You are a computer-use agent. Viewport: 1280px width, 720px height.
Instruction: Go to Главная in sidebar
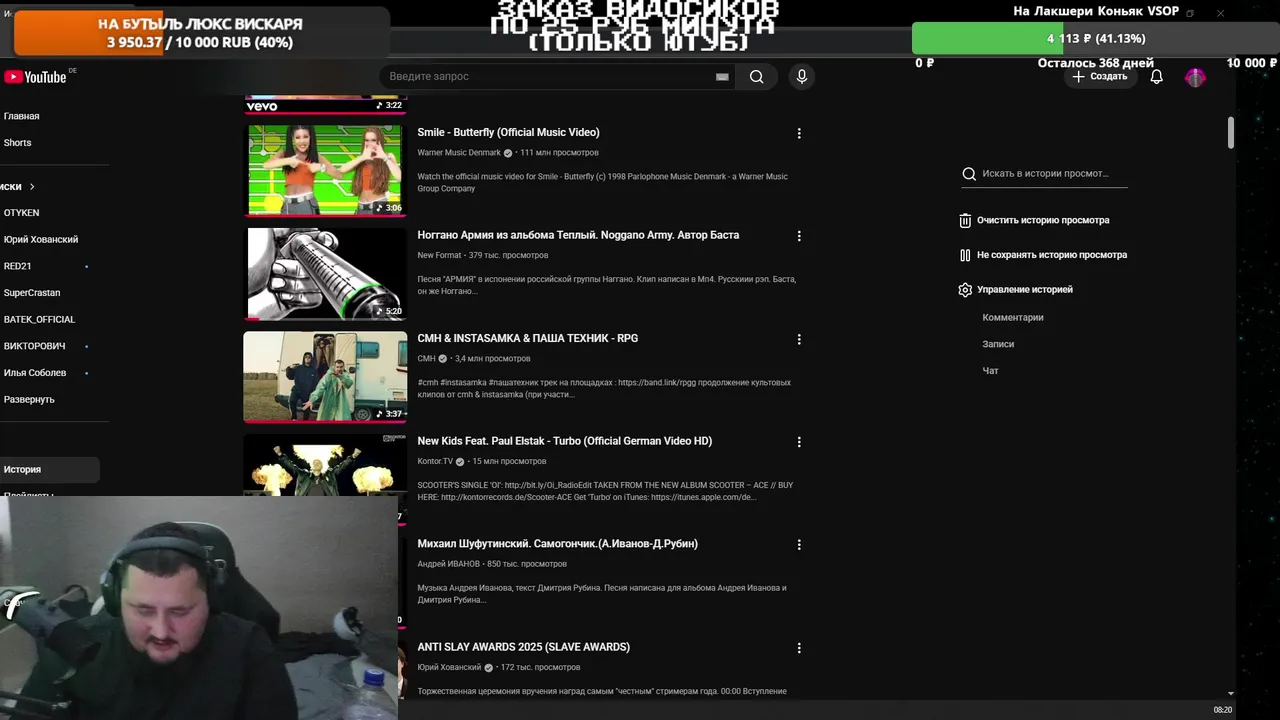coord(22,116)
